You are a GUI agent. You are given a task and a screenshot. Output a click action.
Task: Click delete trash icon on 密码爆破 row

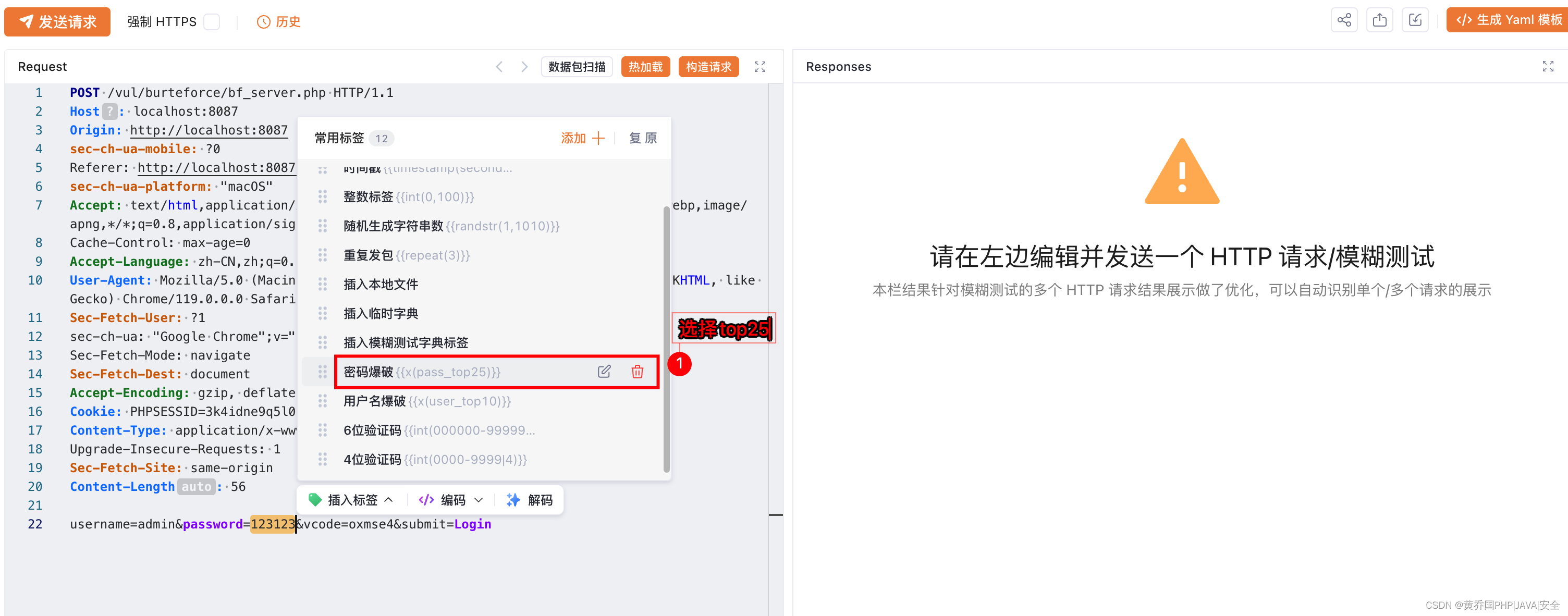click(x=638, y=372)
